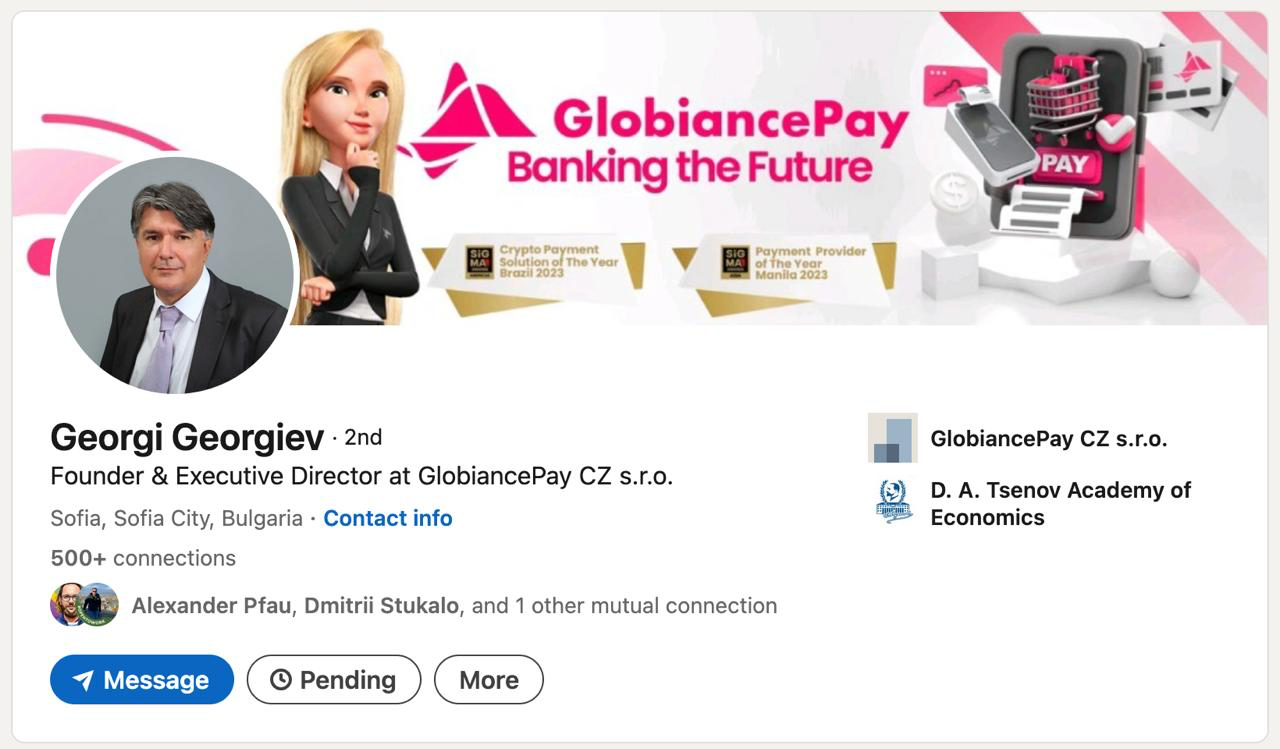Click the Pending invitation button label
1280x749 pixels.
coord(347,680)
